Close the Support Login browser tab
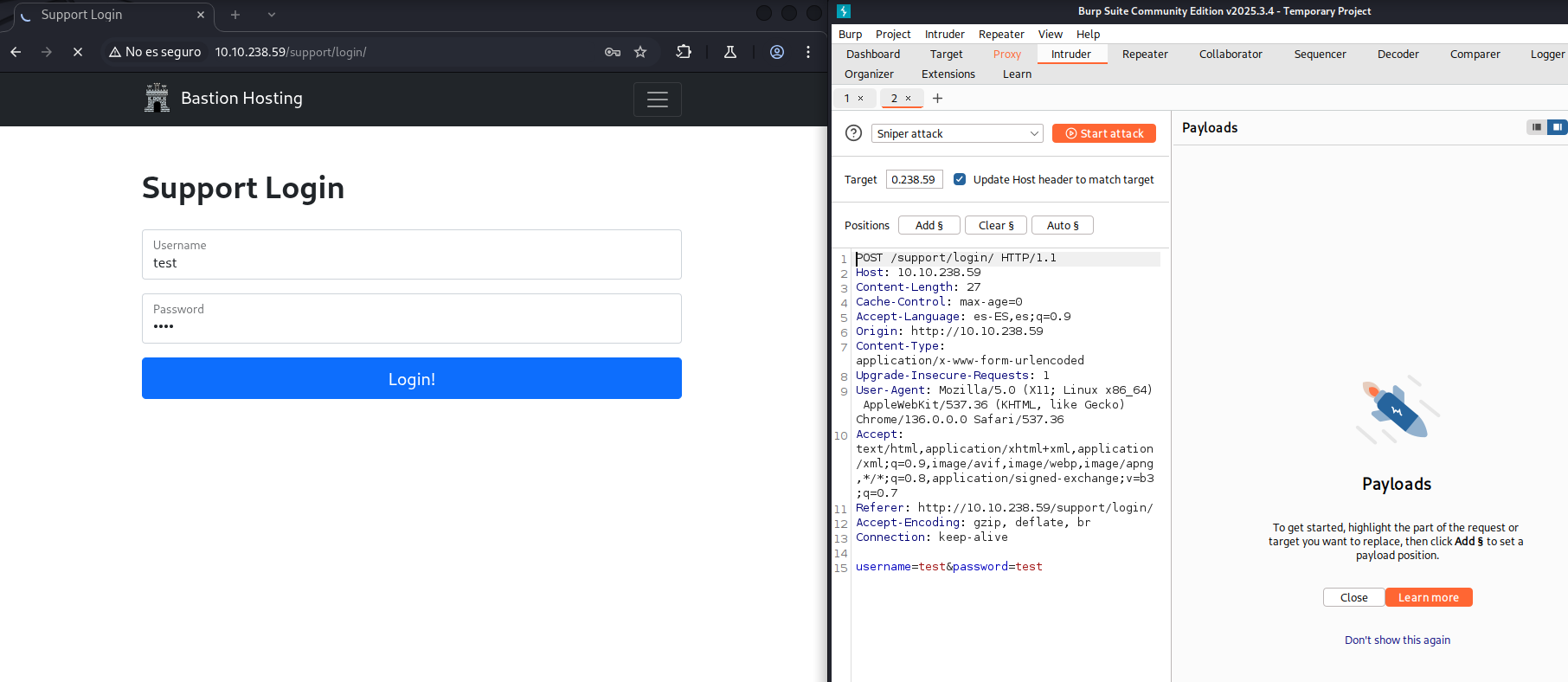 [x=201, y=15]
